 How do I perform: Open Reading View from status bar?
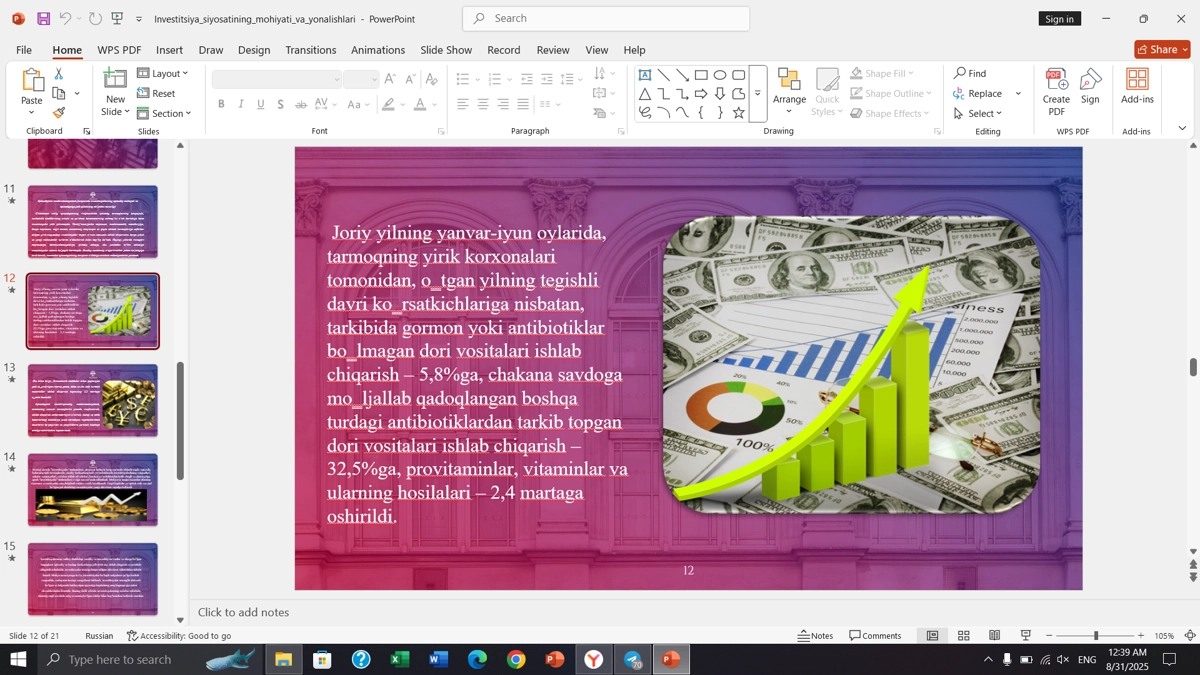coord(995,636)
